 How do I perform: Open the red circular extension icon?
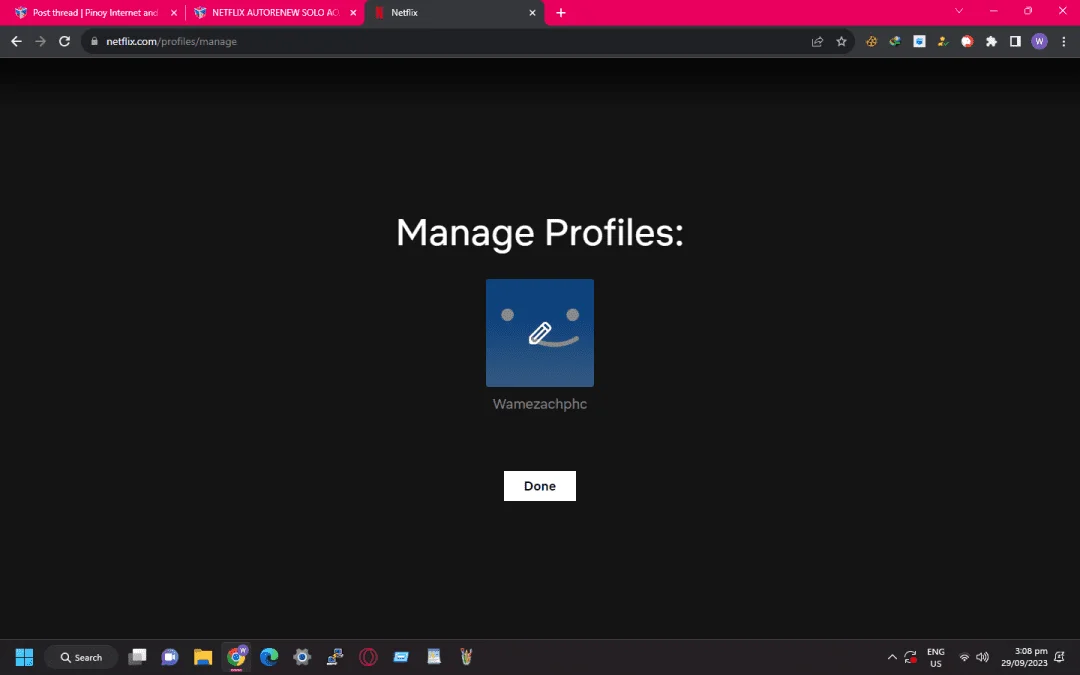[967, 41]
